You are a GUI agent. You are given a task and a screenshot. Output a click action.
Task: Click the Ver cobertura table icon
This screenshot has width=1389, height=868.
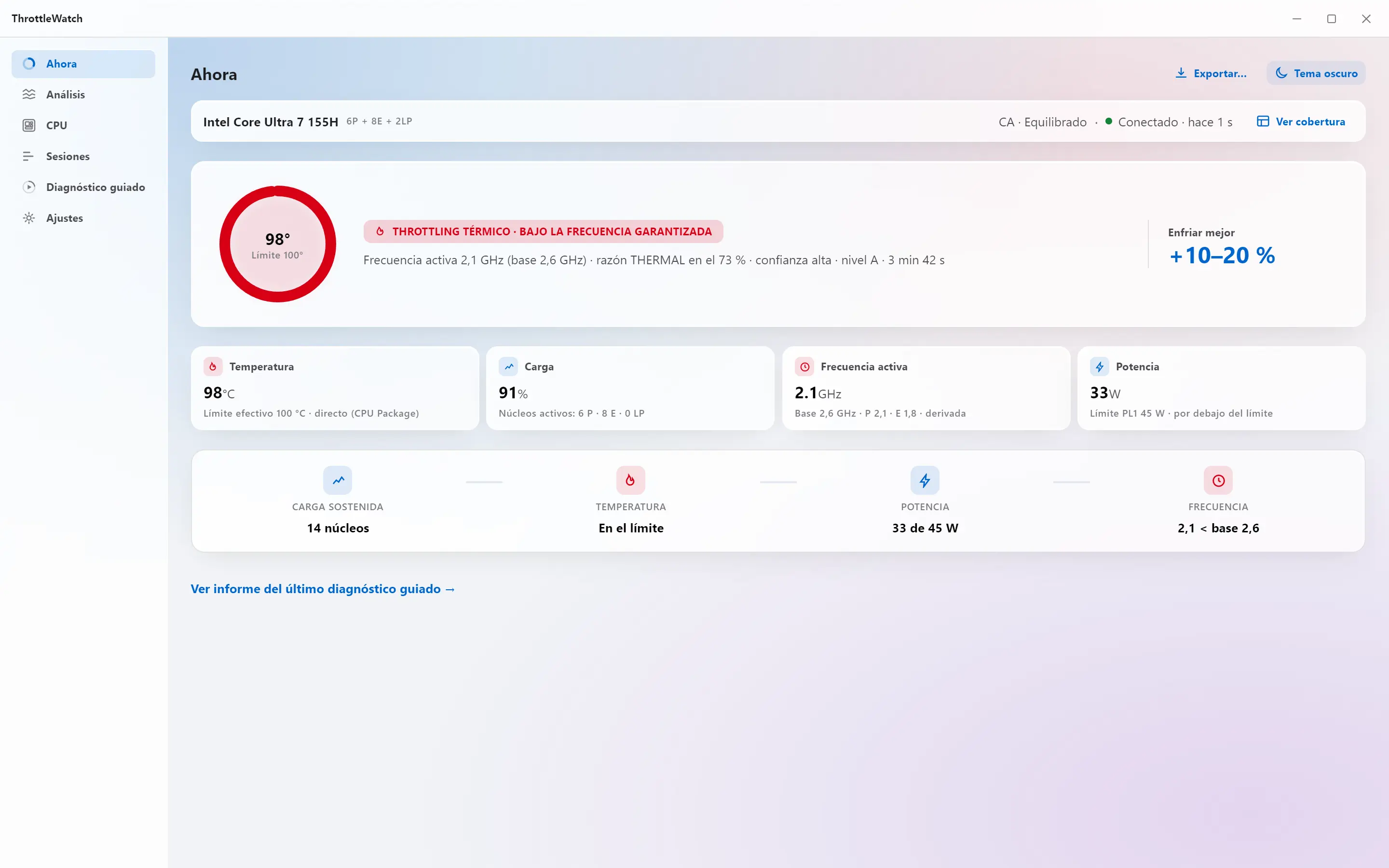1263,121
